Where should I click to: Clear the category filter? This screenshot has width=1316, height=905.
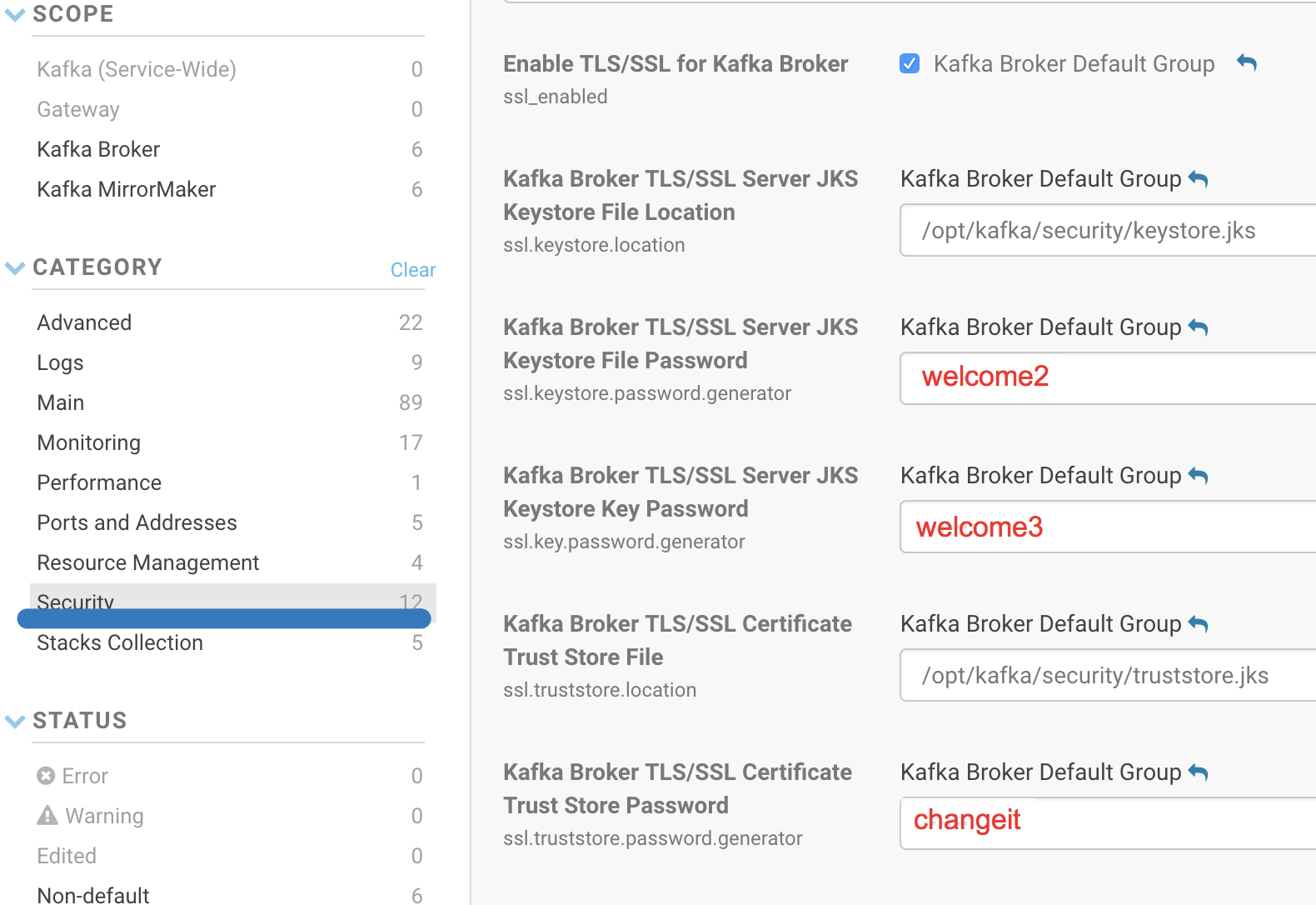pos(412,270)
